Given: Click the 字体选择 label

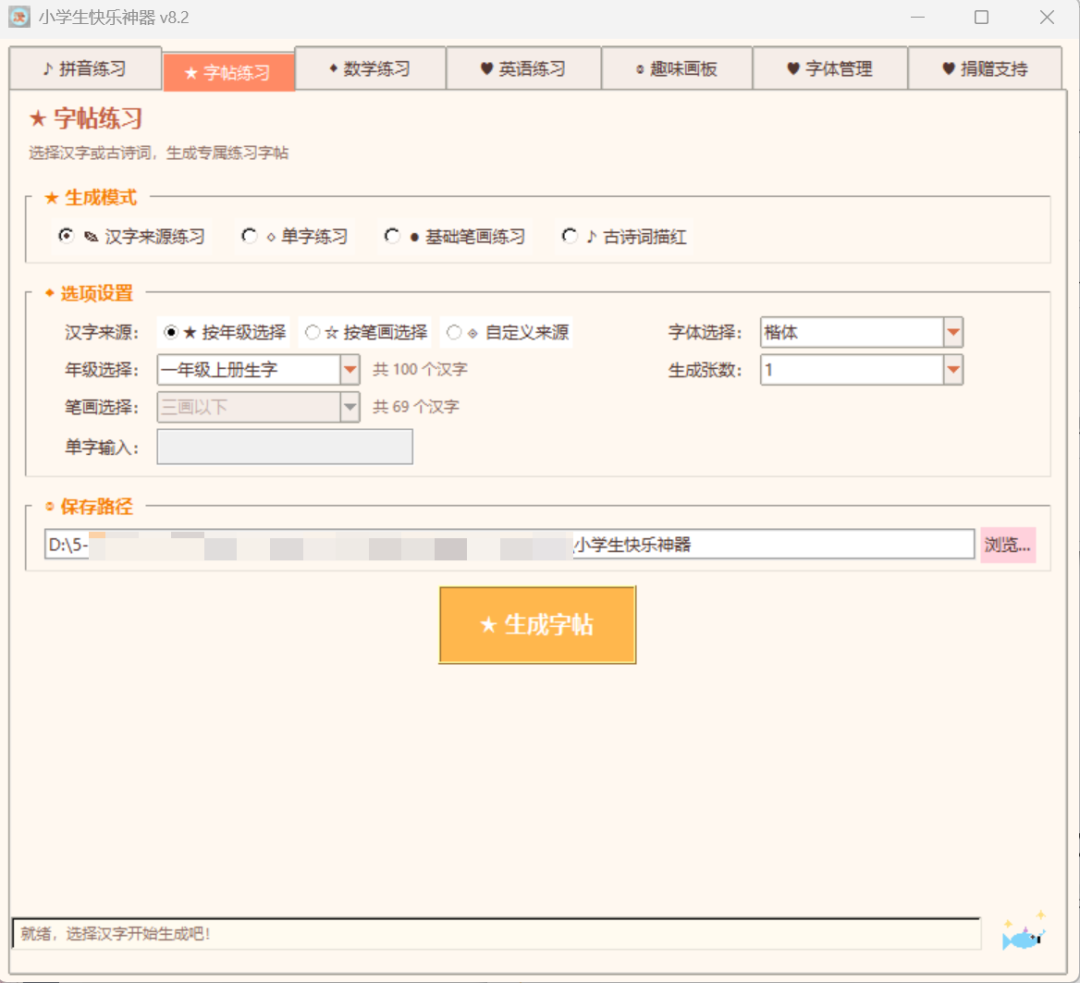Looking at the screenshot, I should click(x=705, y=333).
